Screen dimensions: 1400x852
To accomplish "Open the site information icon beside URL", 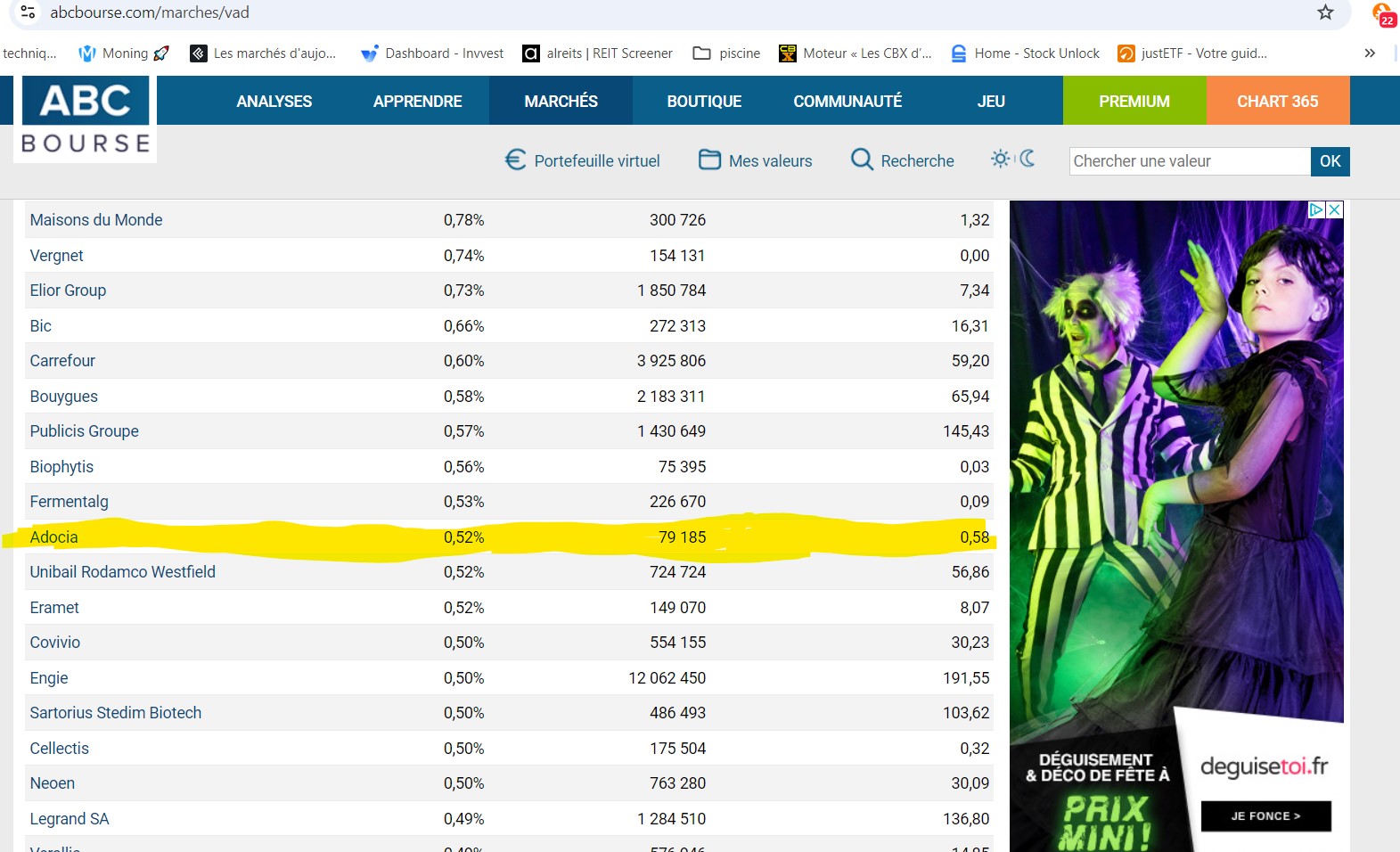I will point(28,12).
